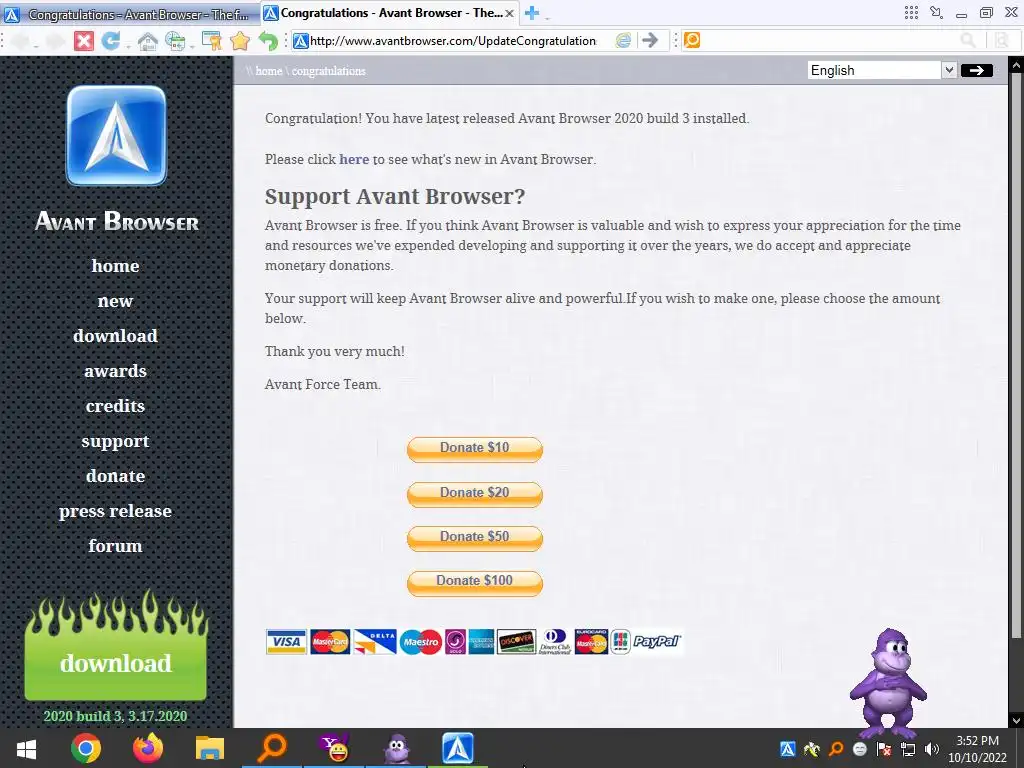The height and width of the screenshot is (768, 1024).
Task: Click the orange magnifier tray icon
Action: click(836, 749)
